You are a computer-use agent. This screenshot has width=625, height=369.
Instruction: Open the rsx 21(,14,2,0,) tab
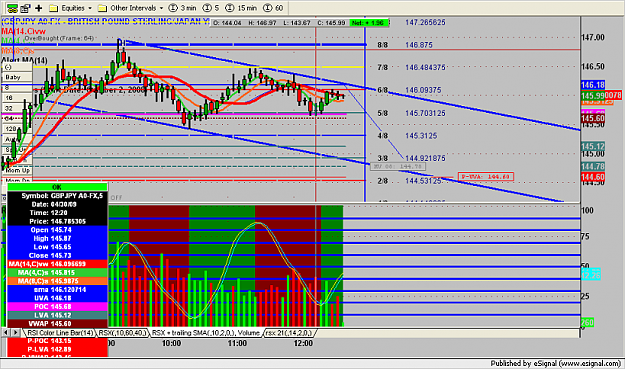289,332
